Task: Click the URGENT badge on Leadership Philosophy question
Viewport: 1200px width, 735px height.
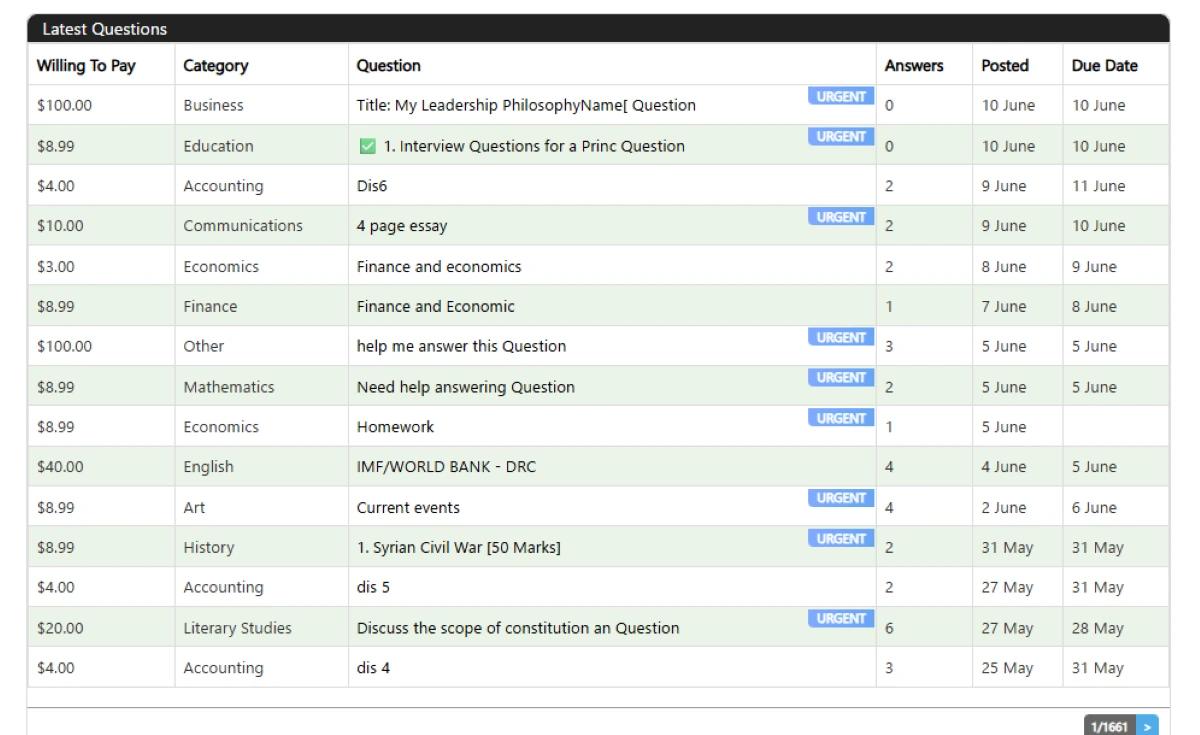Action: tap(841, 97)
